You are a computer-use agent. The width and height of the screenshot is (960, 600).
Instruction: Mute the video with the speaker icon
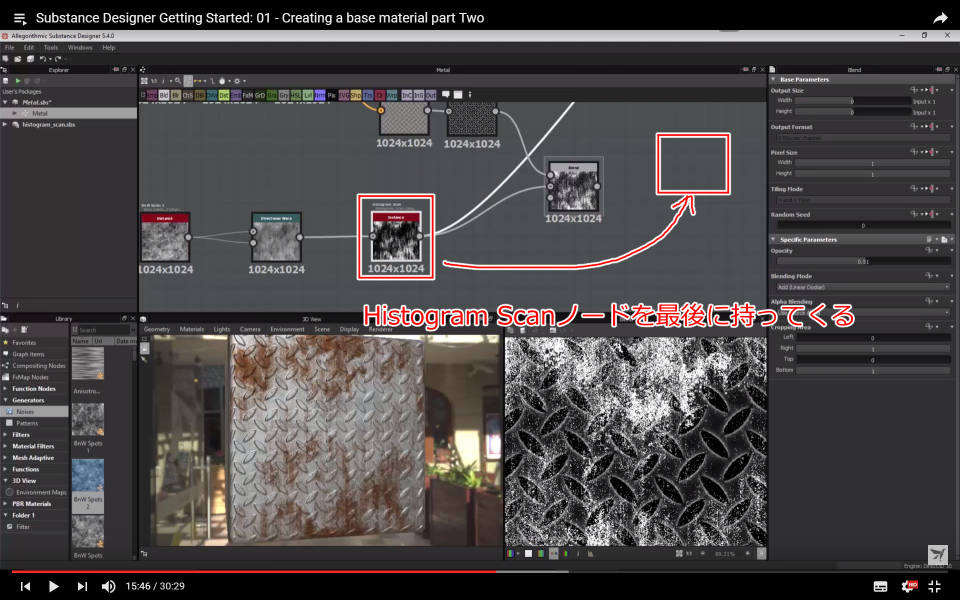click(x=108, y=587)
